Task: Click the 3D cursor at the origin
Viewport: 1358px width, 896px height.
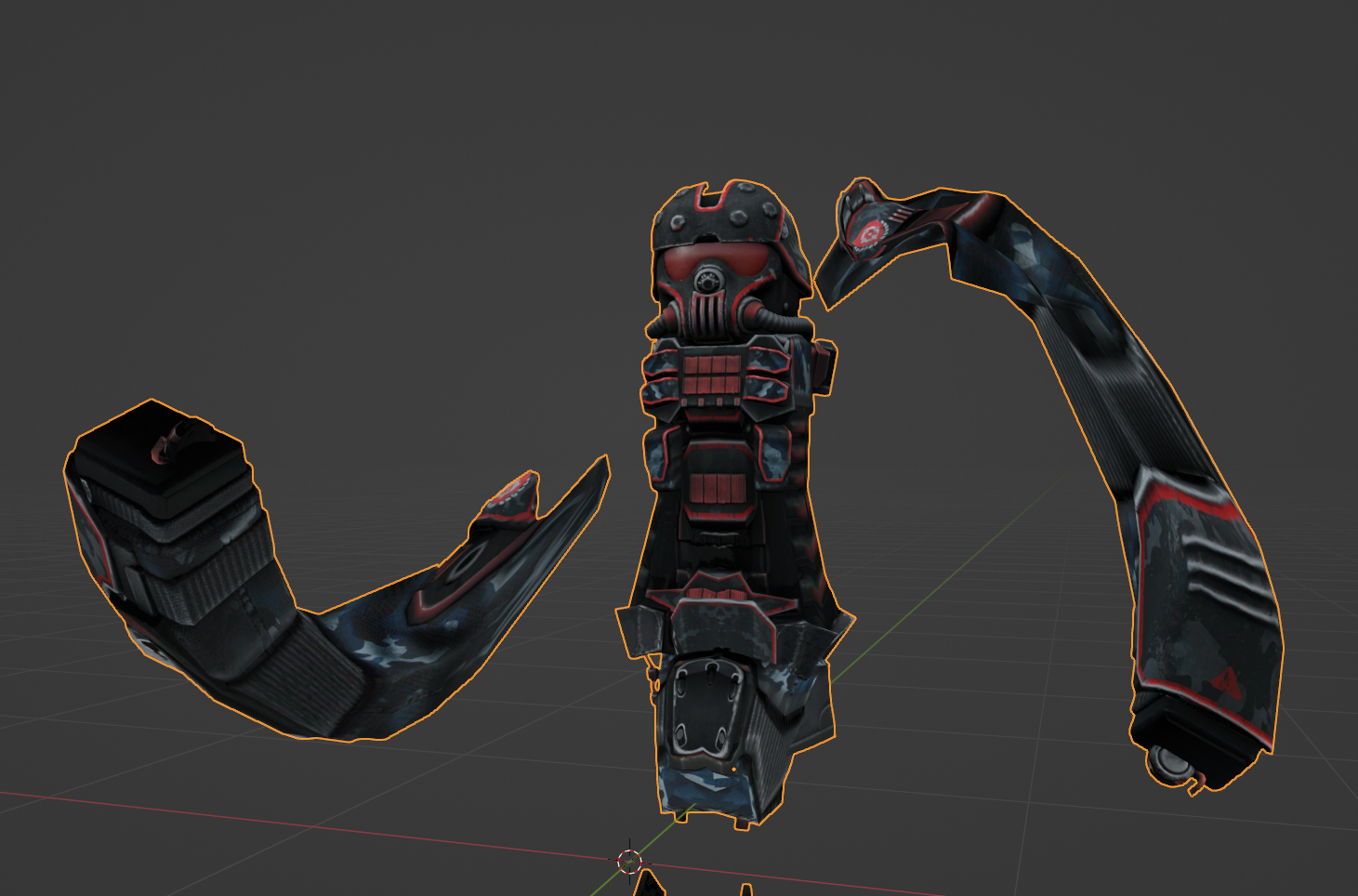Action: 629,862
